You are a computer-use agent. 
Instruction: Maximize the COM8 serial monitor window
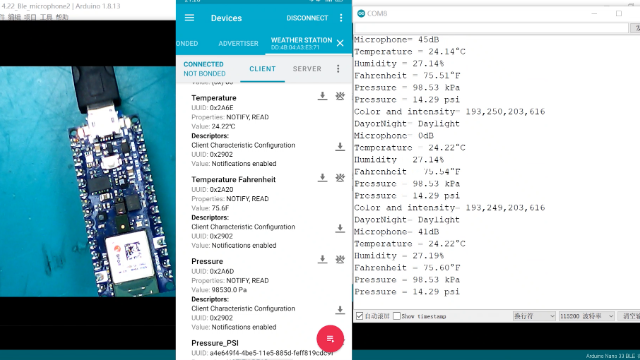tap(619, 13)
